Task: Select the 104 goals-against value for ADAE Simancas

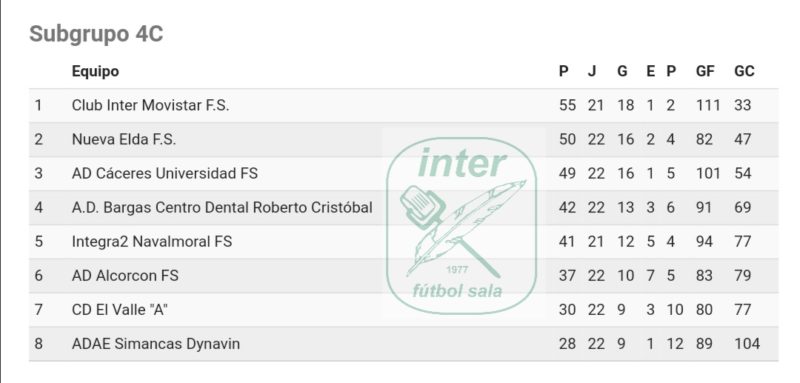Action: 747,344
